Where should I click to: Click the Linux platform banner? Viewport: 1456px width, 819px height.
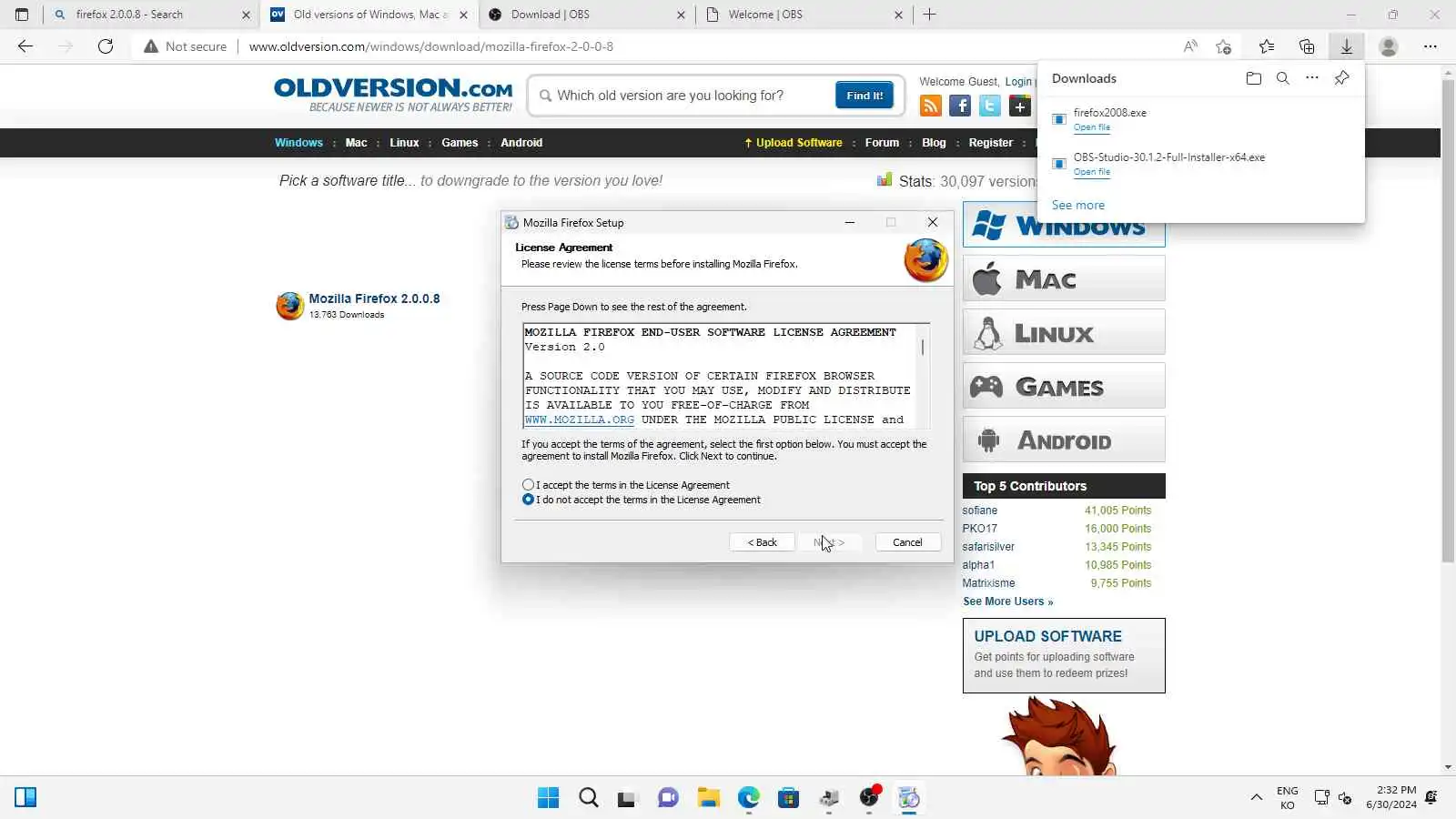pos(1064,332)
